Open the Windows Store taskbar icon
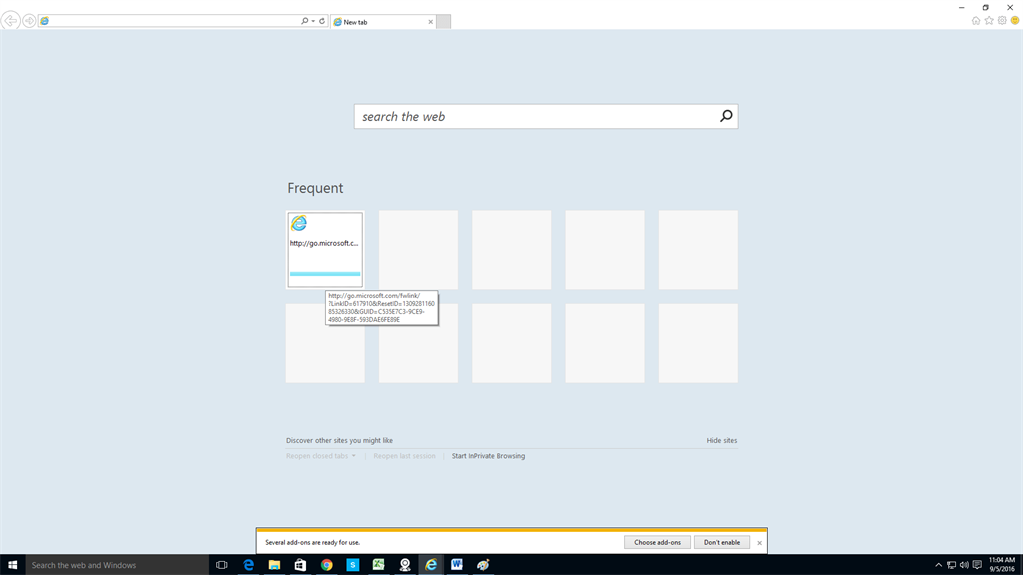This screenshot has height=575, width=1023. point(300,565)
